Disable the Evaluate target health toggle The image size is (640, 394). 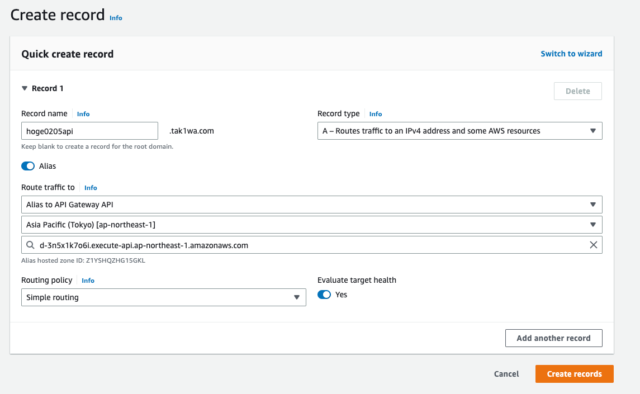[x=324, y=294]
